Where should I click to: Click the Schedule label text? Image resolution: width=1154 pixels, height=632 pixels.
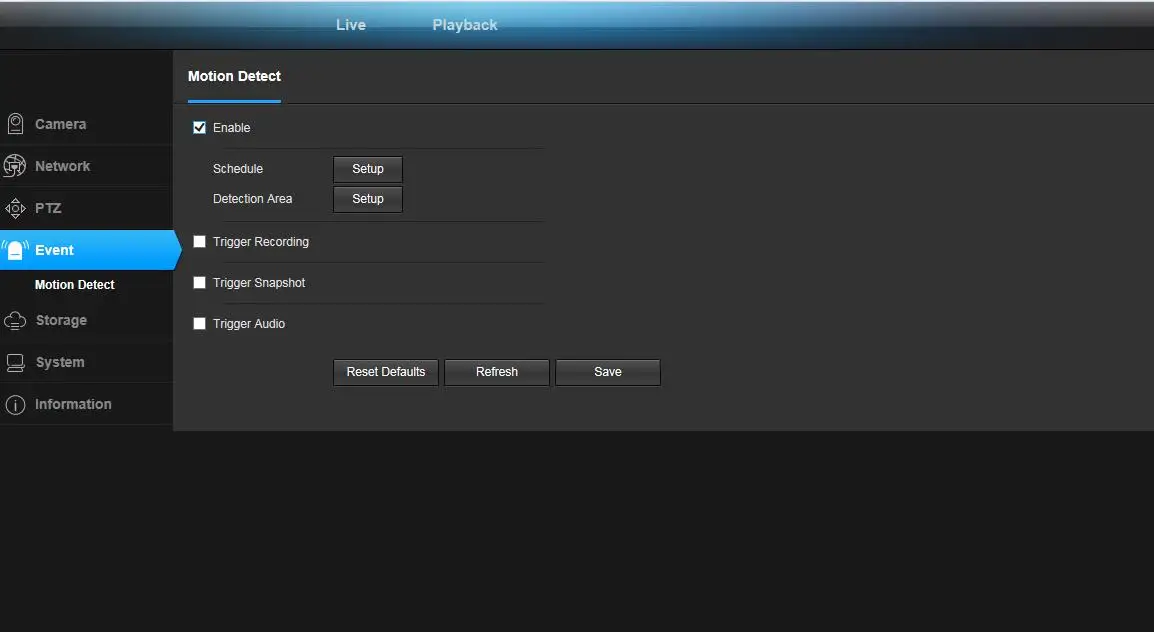pos(238,169)
